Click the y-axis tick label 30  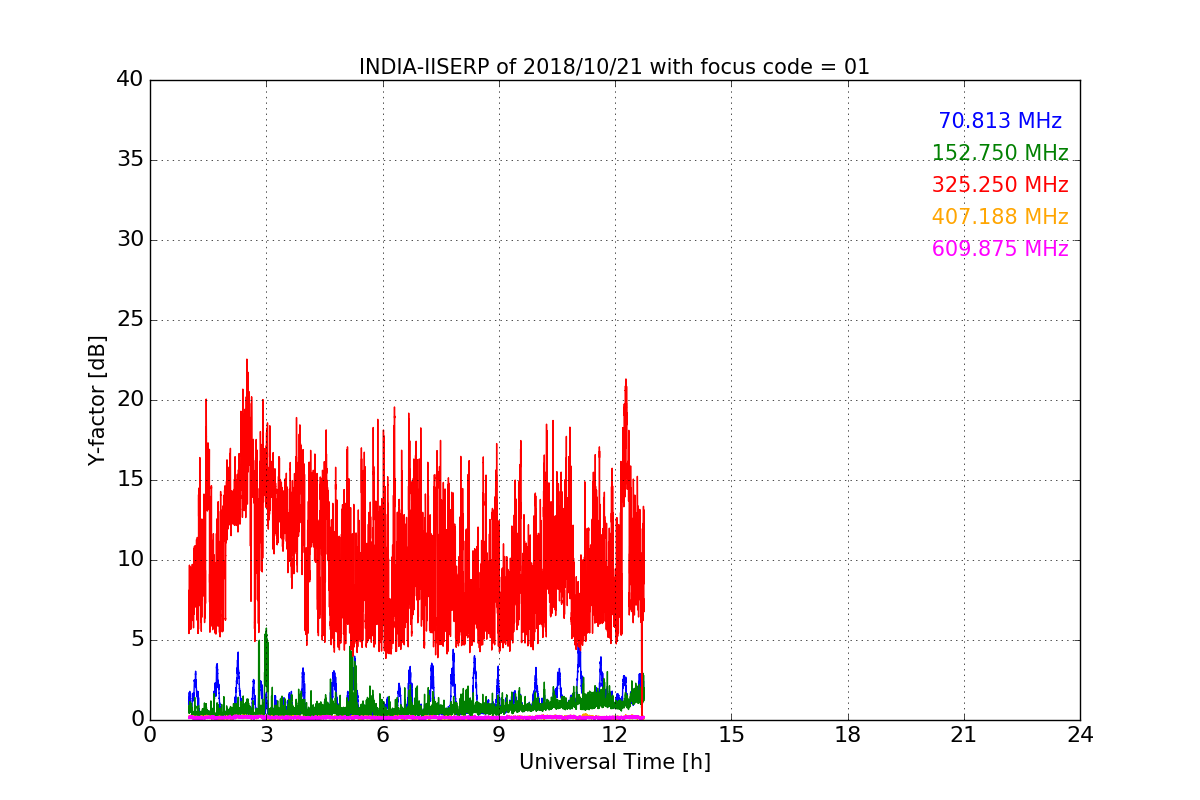130,240
